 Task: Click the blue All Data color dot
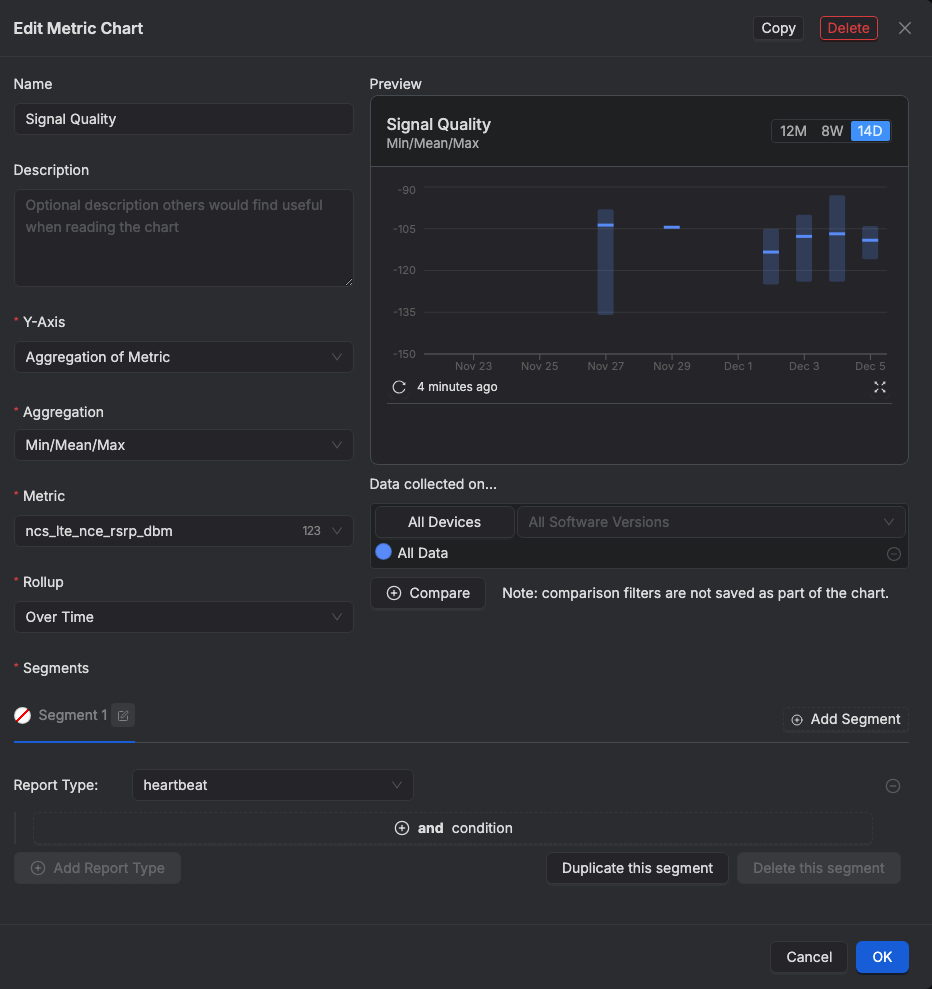point(383,552)
